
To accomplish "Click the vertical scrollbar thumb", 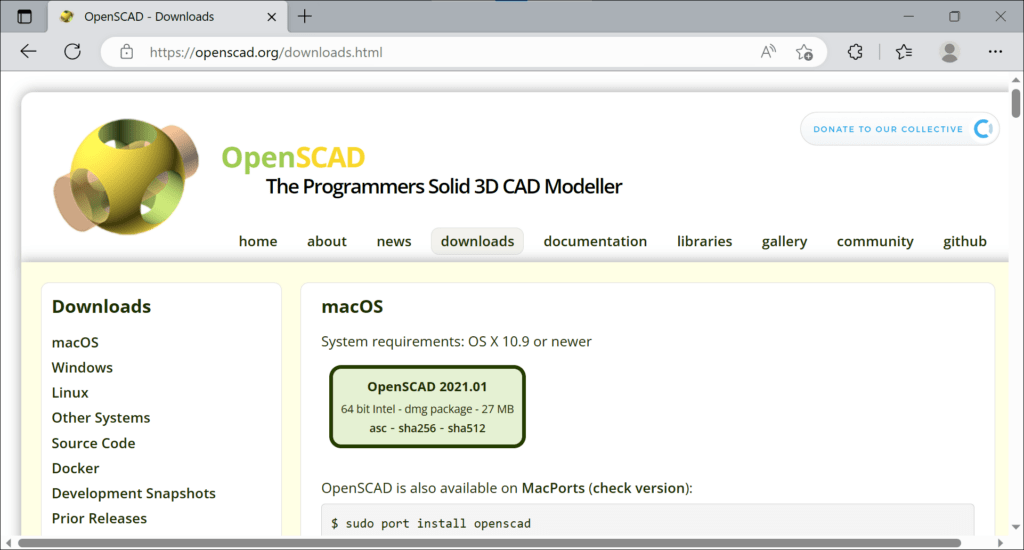I will pos(1016,103).
